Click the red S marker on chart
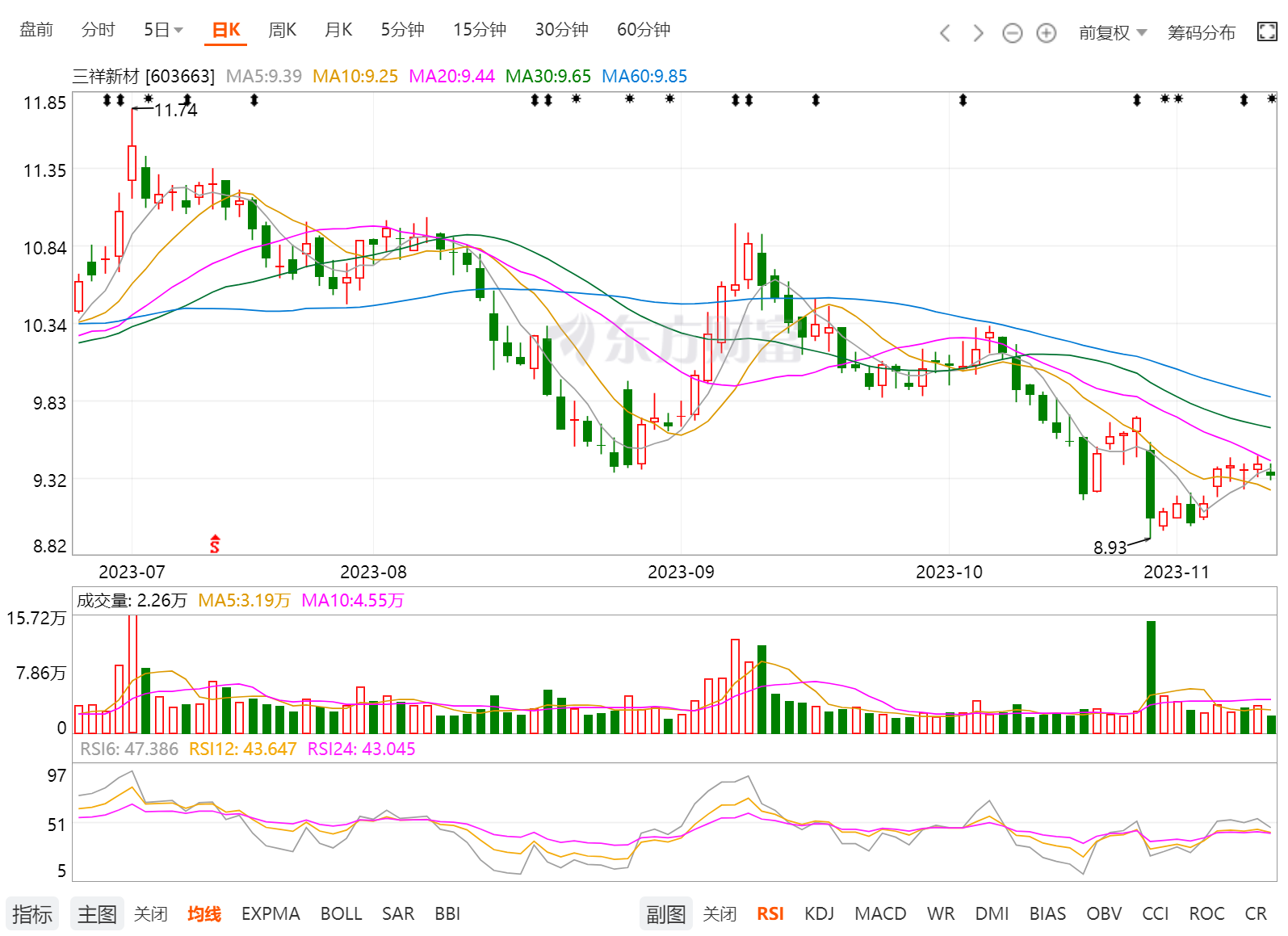Viewport: 1288px width, 936px height. (215, 544)
